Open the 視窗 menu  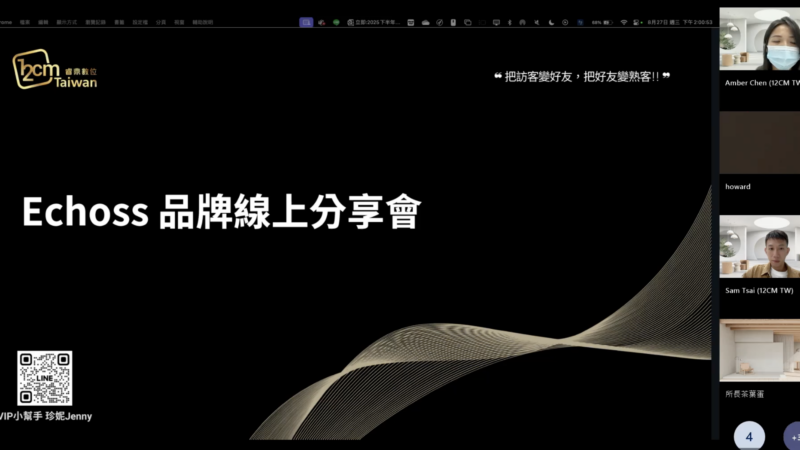click(179, 22)
